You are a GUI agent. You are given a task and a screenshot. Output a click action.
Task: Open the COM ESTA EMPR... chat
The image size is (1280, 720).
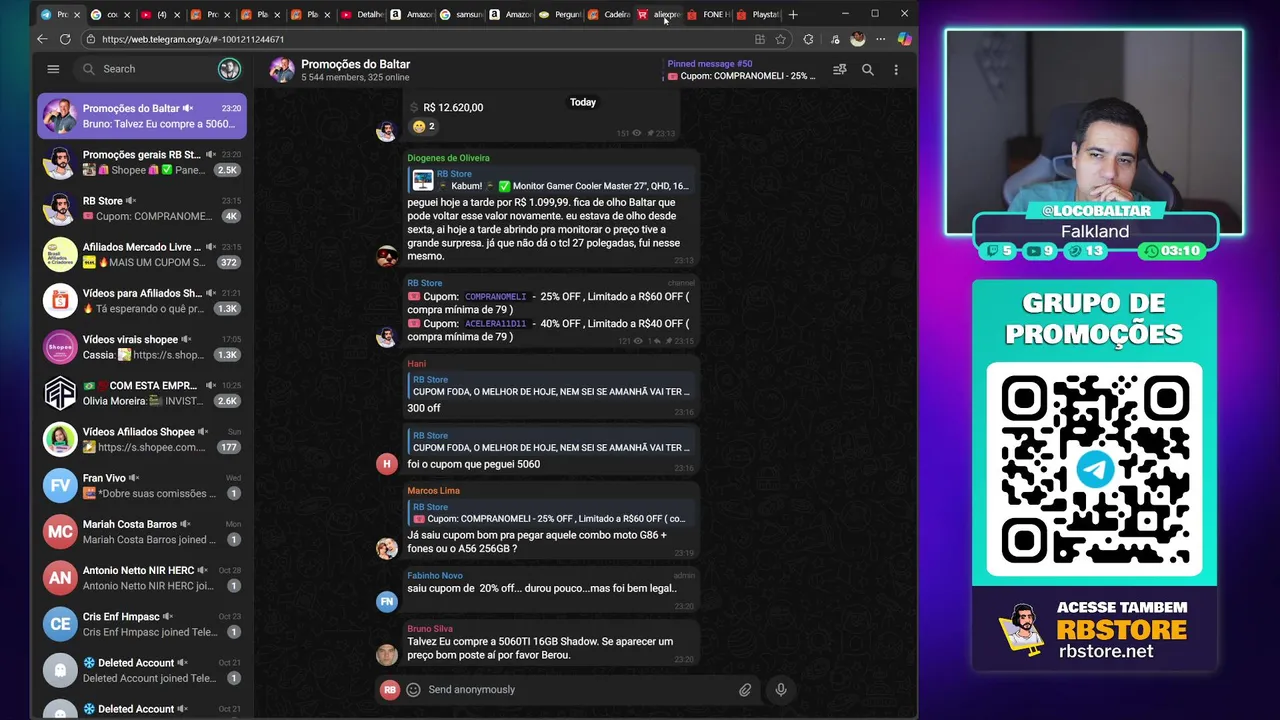coord(142,393)
